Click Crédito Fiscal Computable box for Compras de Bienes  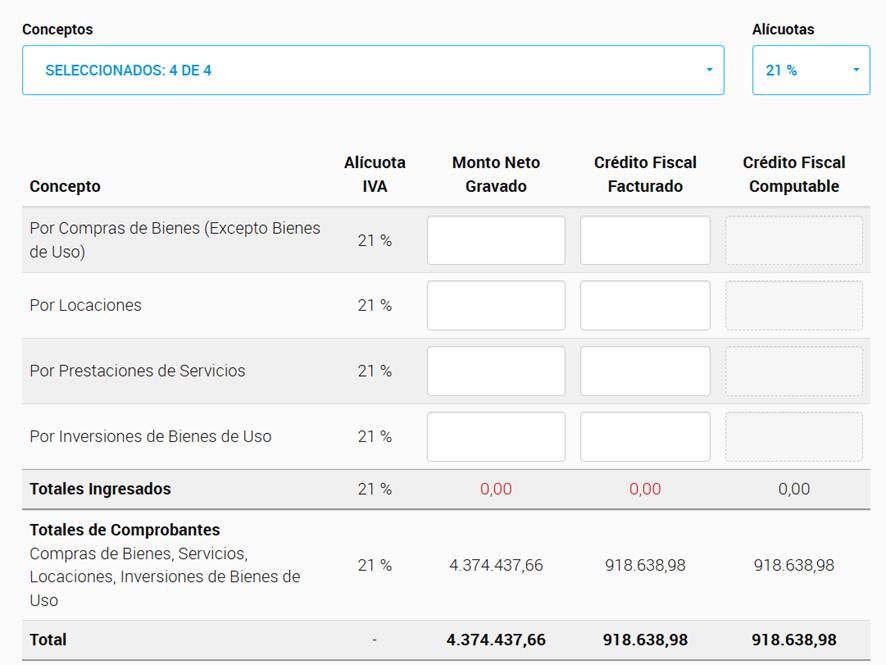coord(794,241)
